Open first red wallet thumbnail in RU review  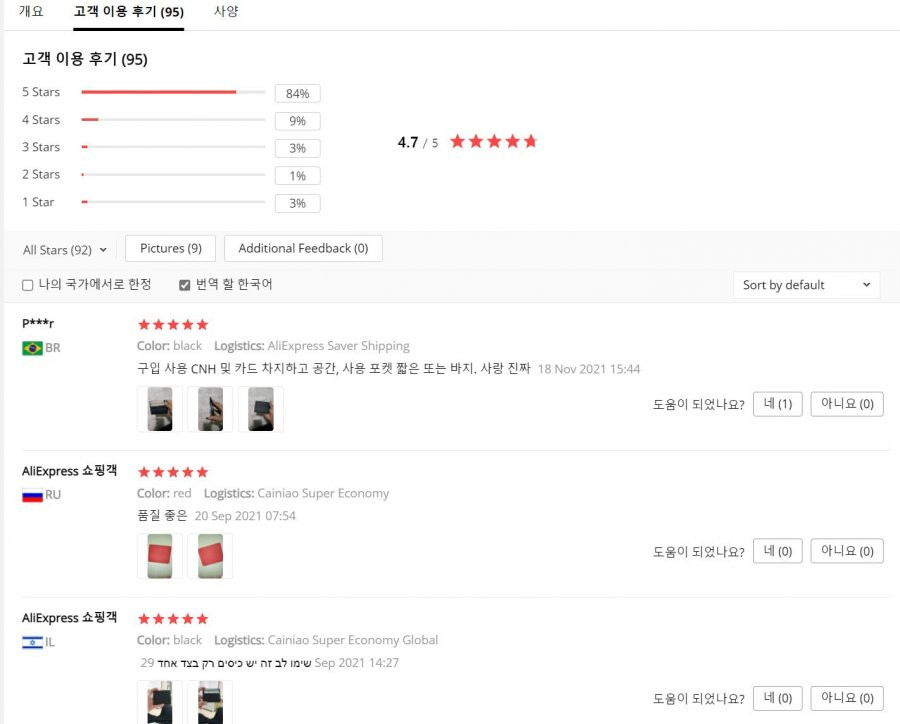[160, 556]
